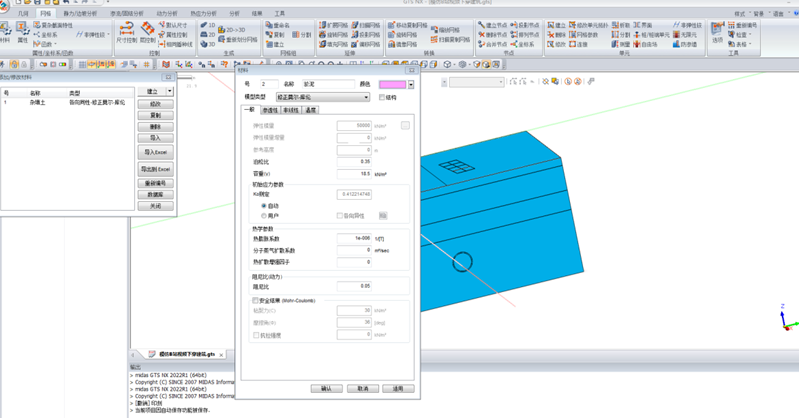Click the Poisson's ratio field showing 0.35

pyautogui.click(x=354, y=162)
